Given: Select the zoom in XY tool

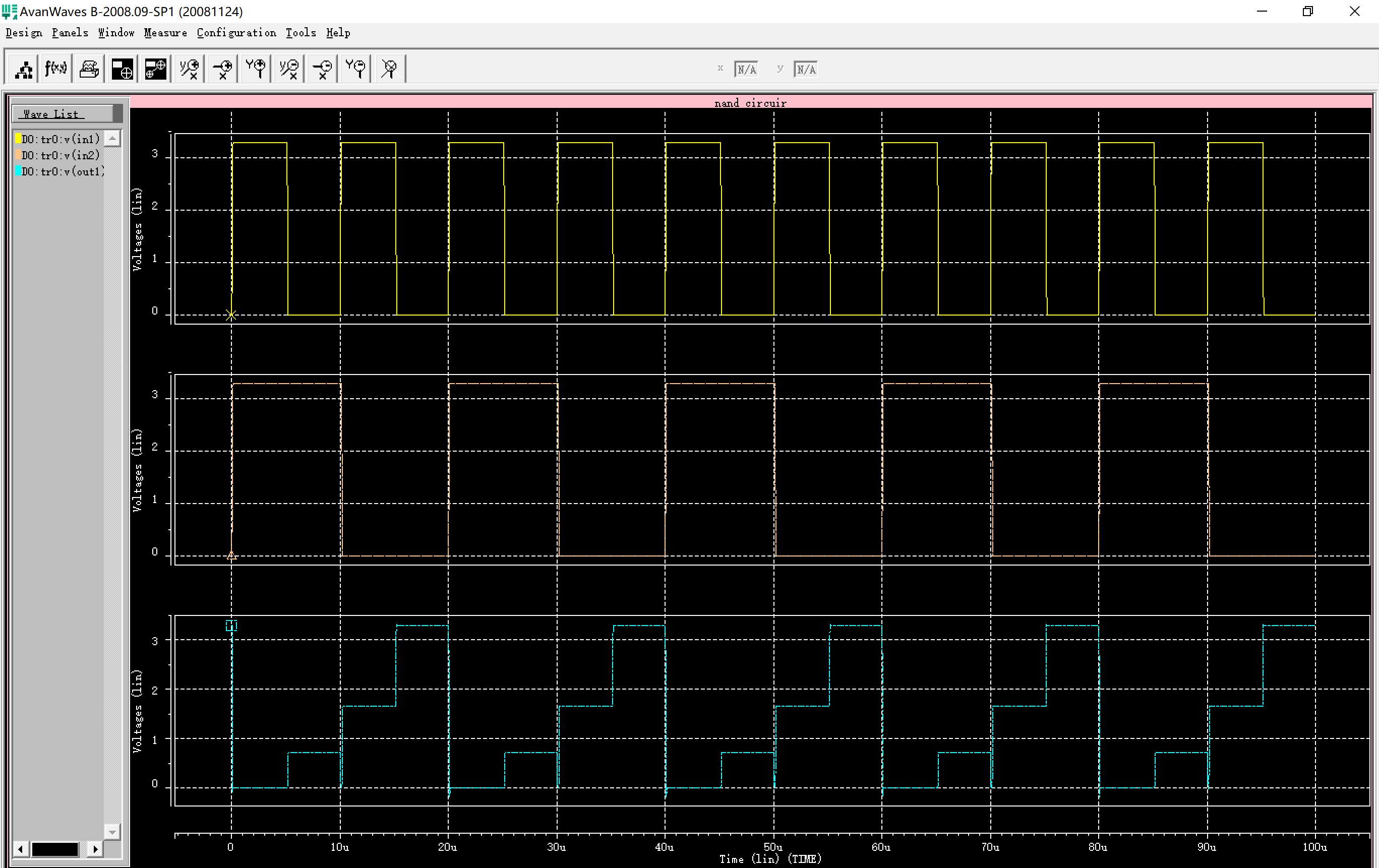Looking at the screenshot, I should click(188, 69).
